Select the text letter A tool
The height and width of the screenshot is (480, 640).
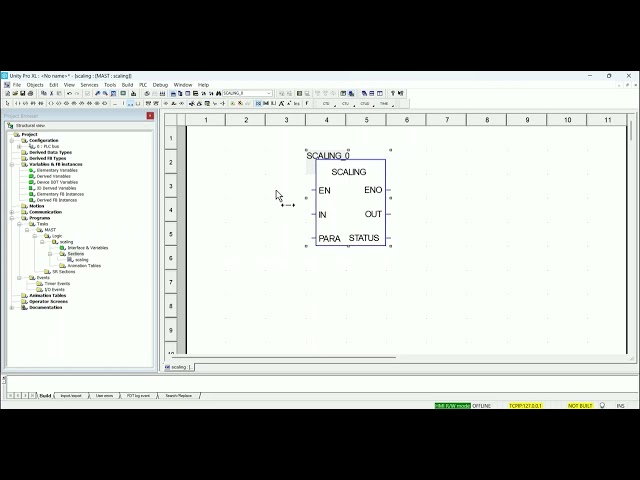pyautogui.click(x=281, y=104)
